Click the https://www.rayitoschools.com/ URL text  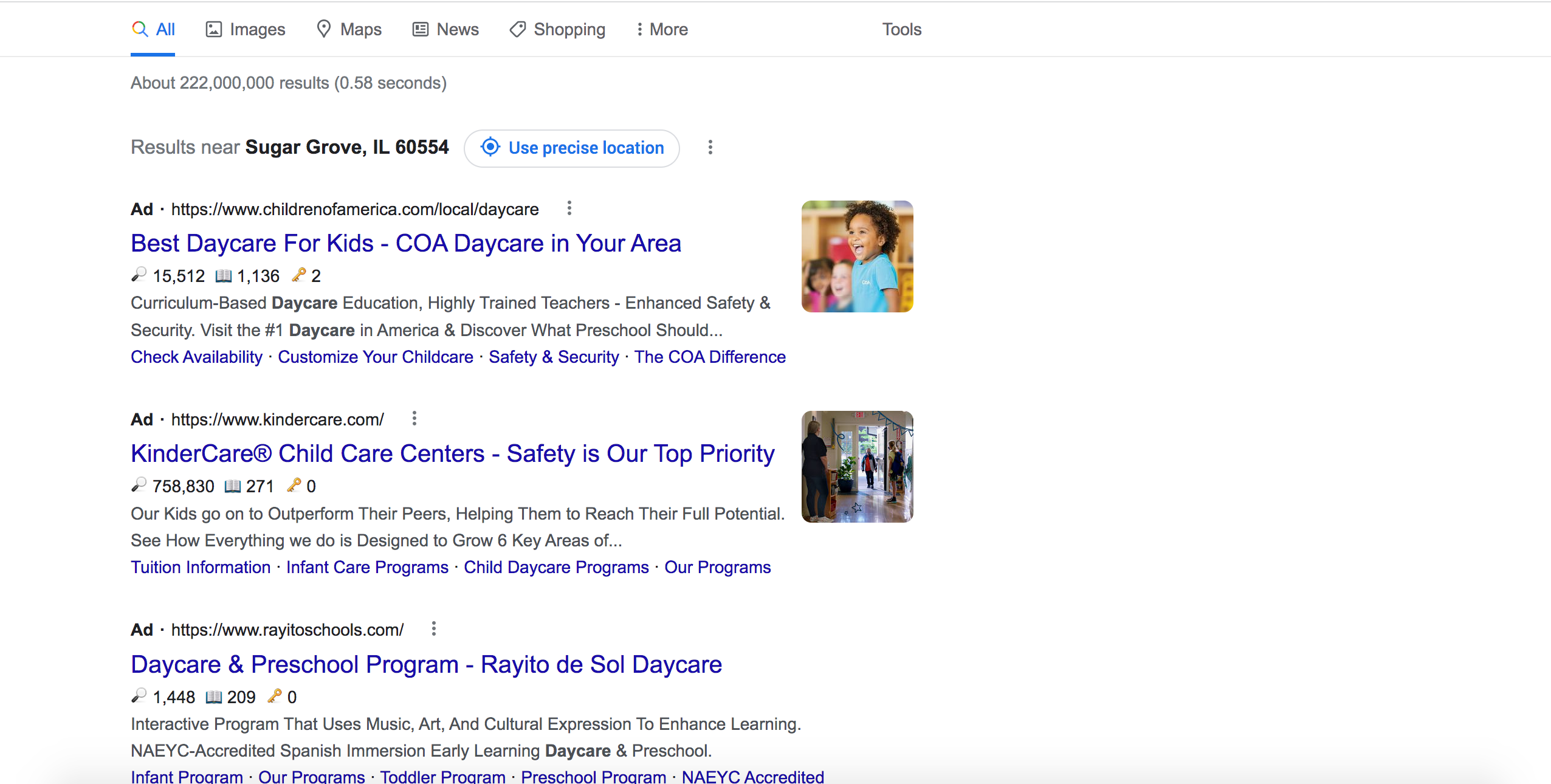287,630
